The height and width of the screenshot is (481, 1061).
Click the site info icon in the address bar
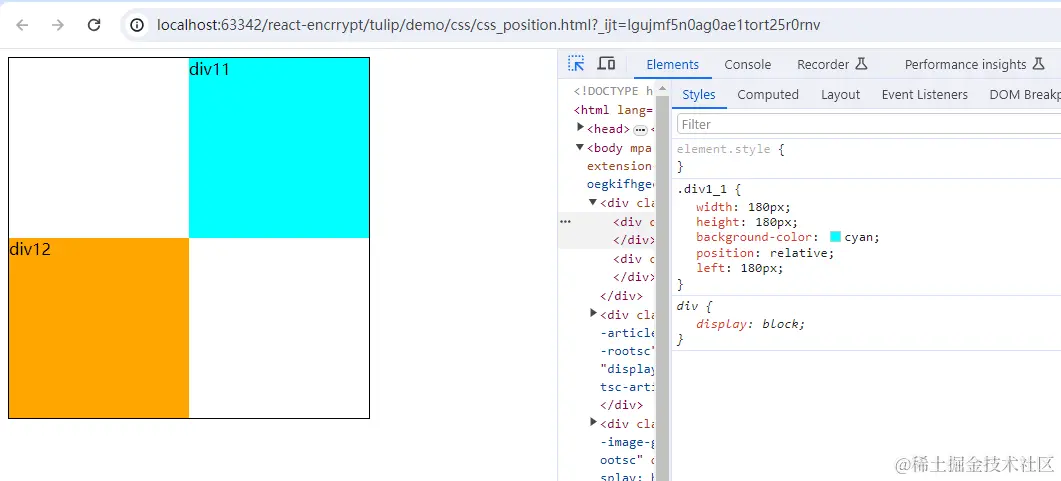coord(137,25)
